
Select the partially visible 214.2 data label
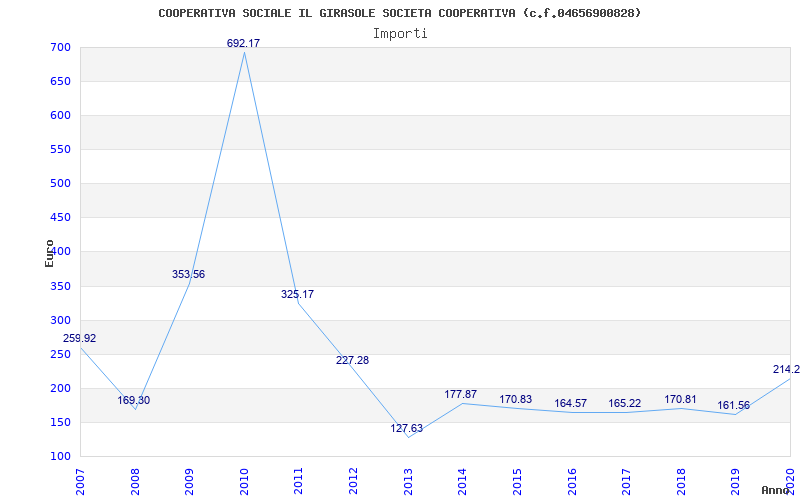click(786, 369)
